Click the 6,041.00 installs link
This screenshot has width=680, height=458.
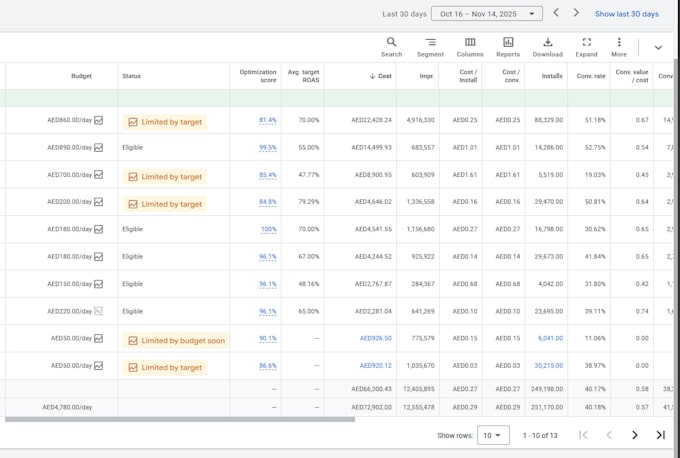click(x=550, y=338)
